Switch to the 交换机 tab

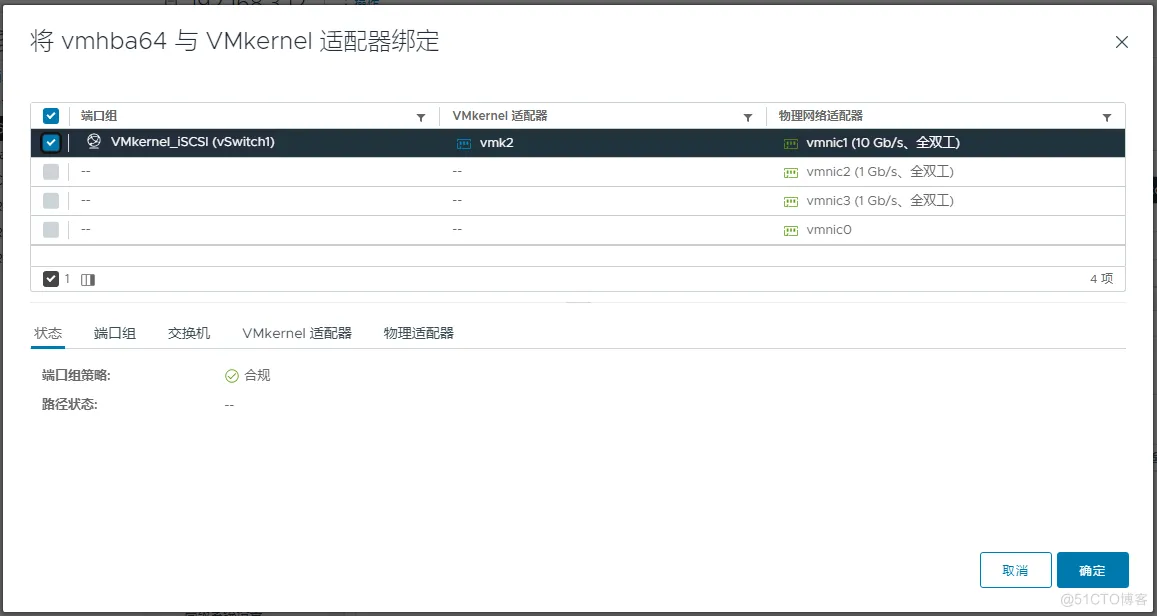tap(189, 333)
